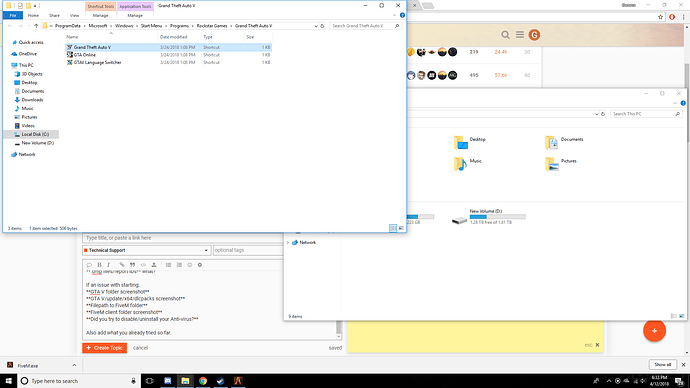Open forum search magnifier icon
This screenshot has width=690, height=388.
[505, 35]
